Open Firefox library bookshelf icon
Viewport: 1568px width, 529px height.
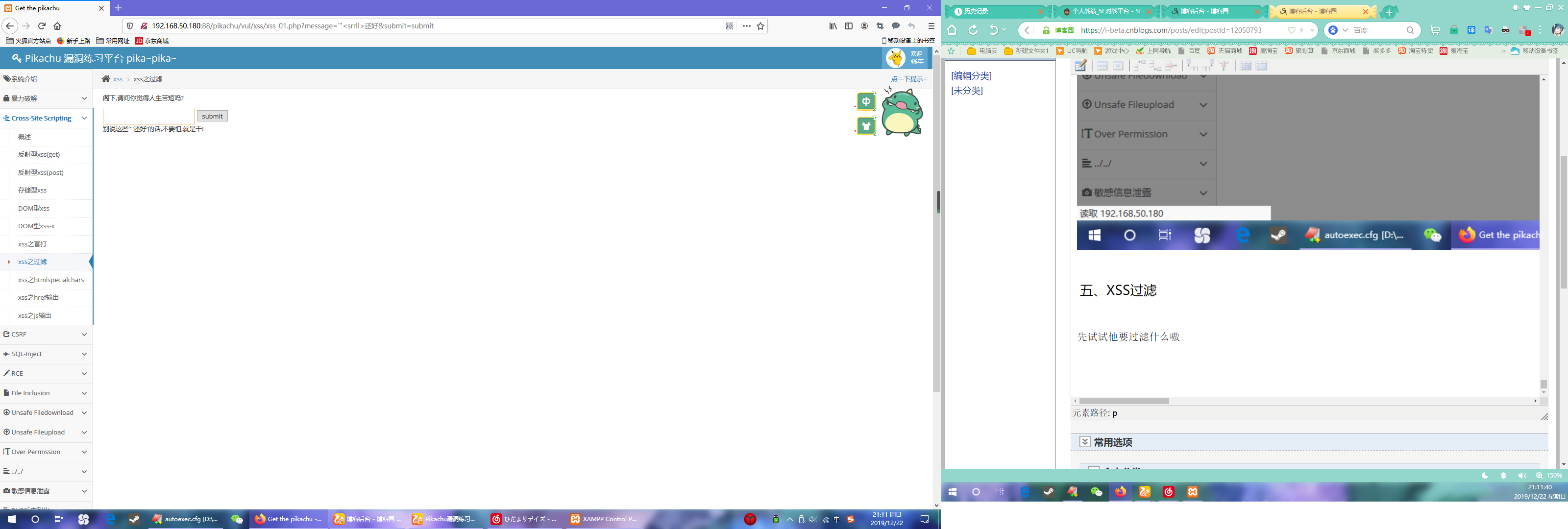click(833, 26)
